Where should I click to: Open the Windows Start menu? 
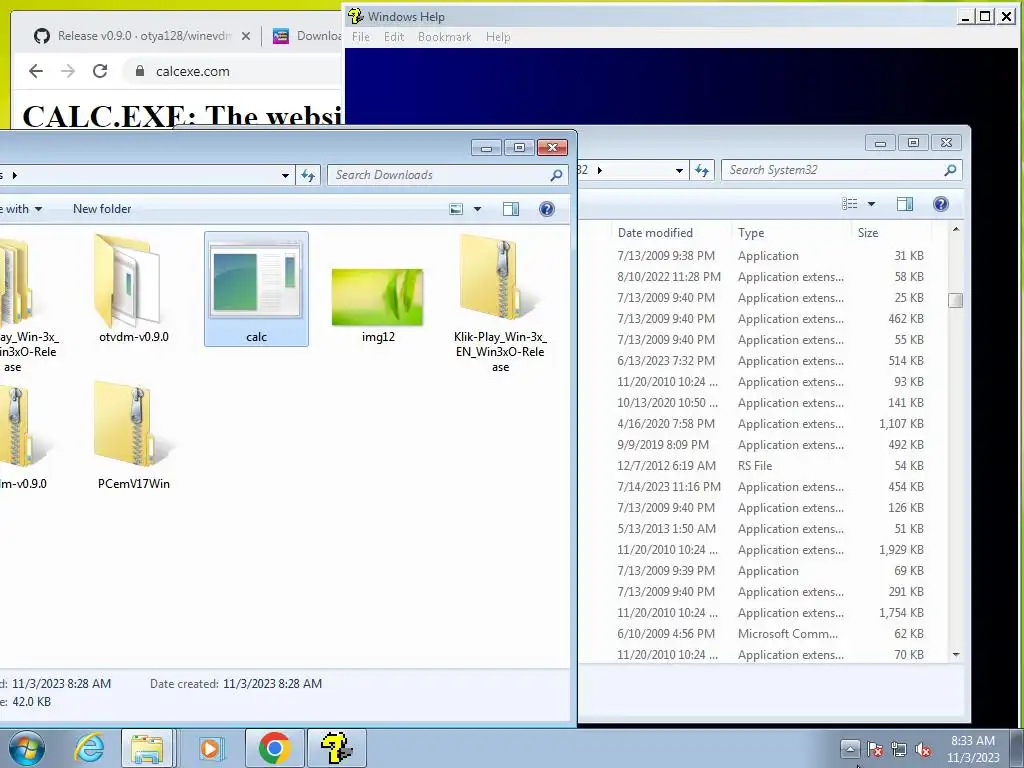point(27,748)
